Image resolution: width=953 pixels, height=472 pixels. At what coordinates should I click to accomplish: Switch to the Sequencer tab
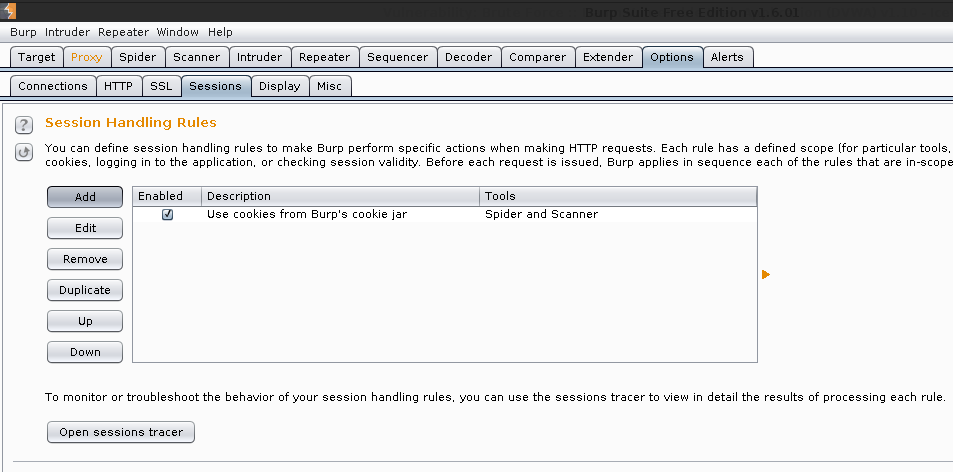[397, 57]
